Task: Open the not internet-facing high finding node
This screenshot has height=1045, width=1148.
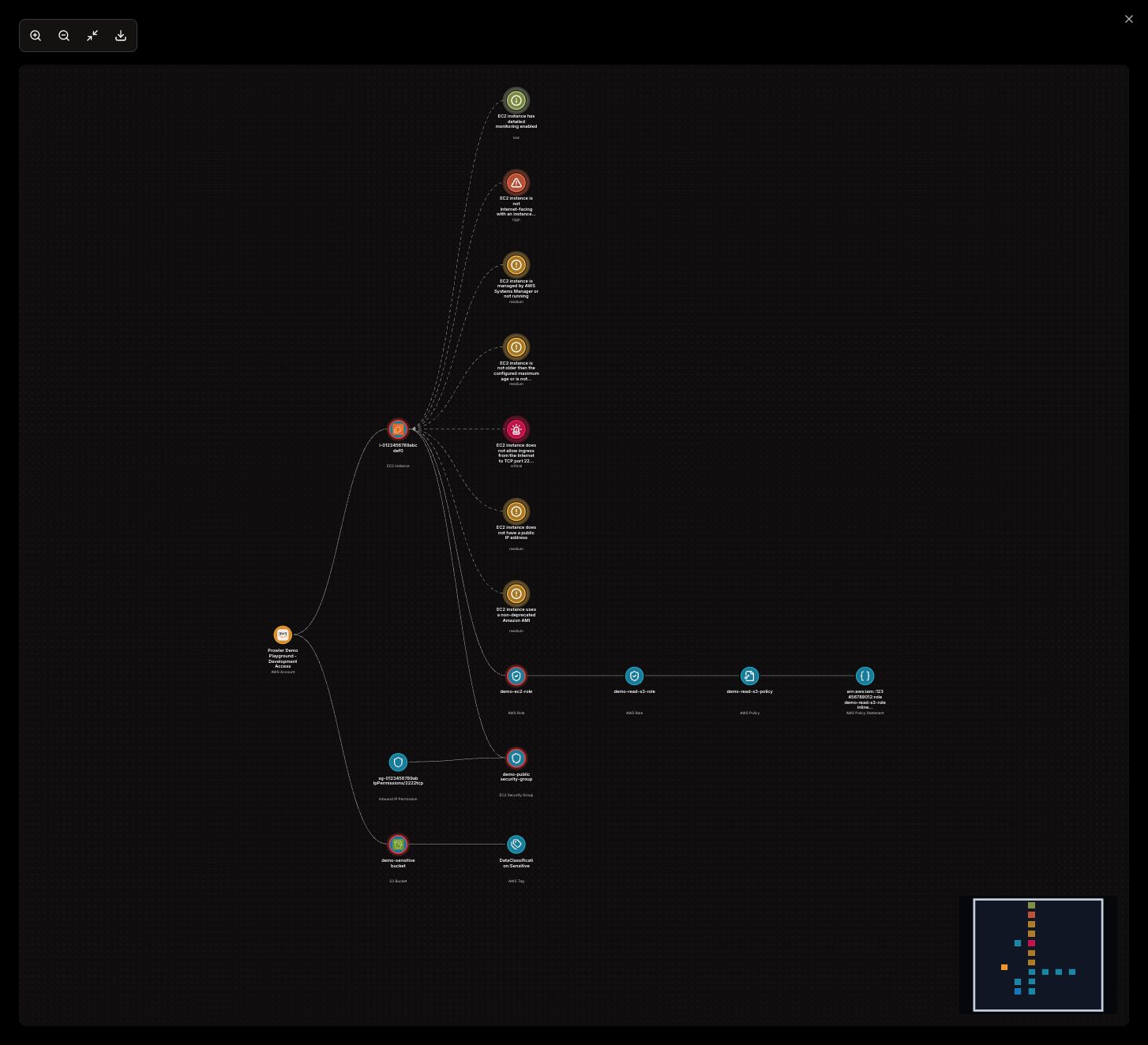Action: point(516,182)
